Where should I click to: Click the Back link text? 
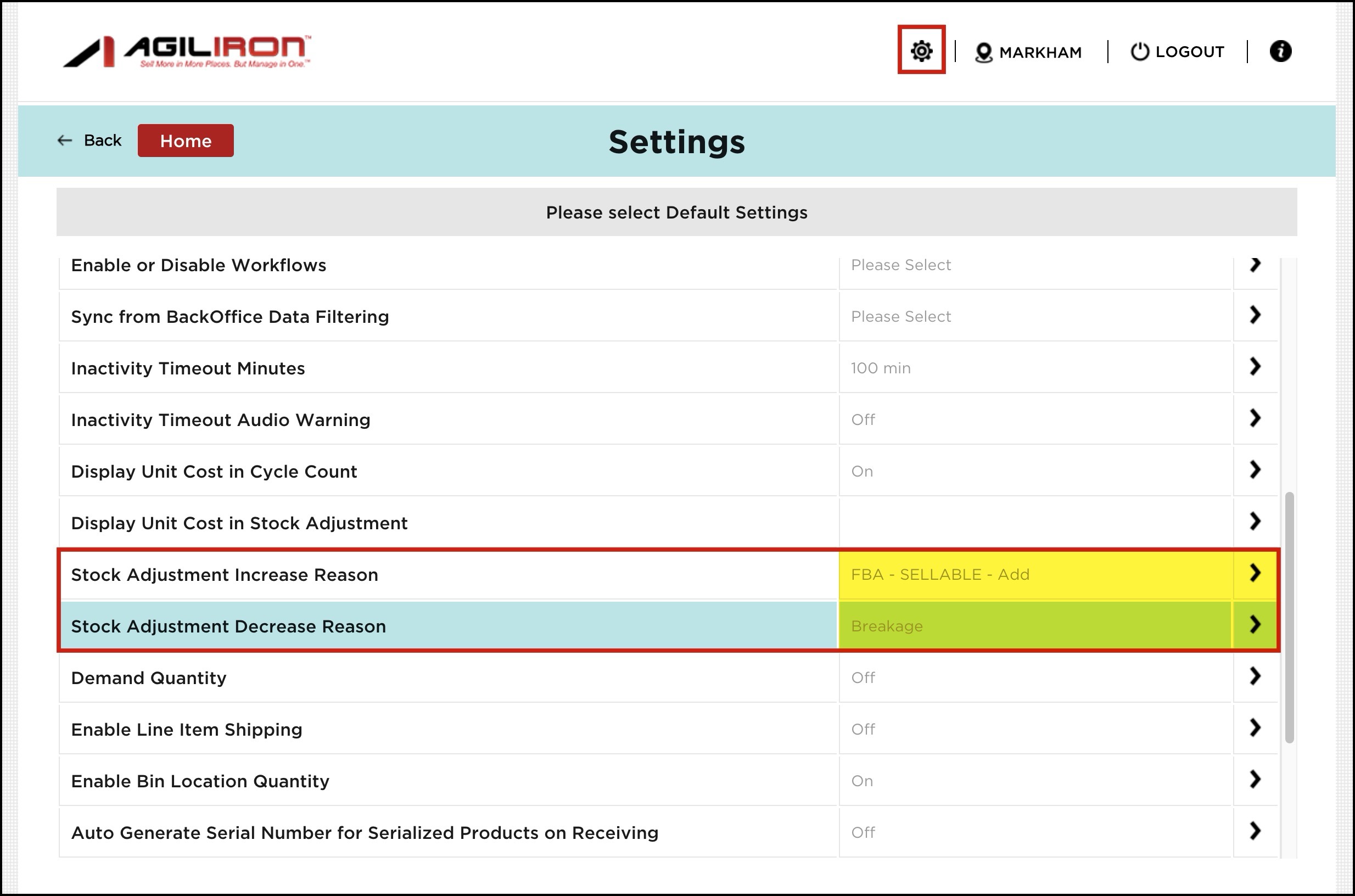click(x=103, y=141)
